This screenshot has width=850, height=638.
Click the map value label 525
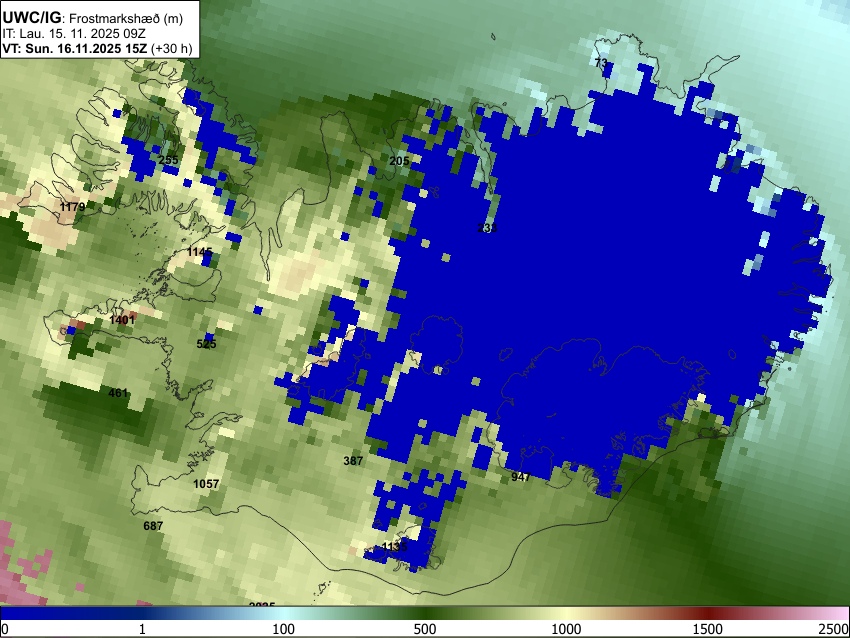[207, 344]
